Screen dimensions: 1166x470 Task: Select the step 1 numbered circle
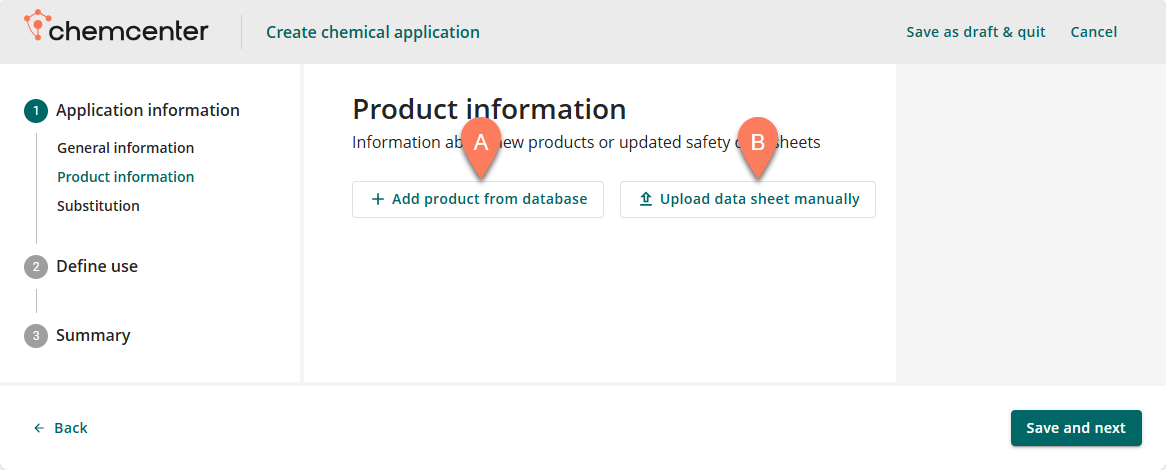(36, 111)
